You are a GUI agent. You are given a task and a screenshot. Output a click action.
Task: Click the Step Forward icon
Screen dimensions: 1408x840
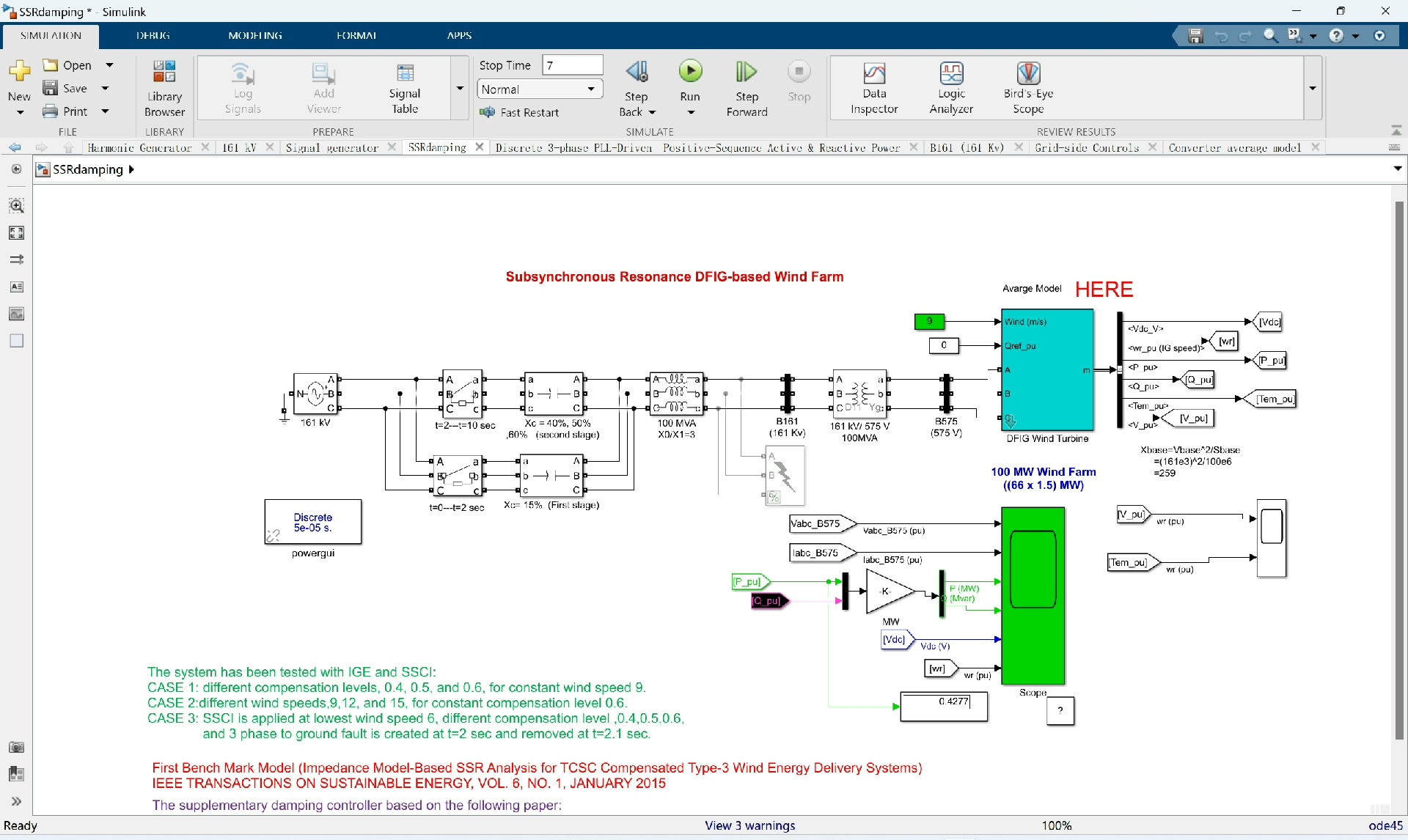747,72
